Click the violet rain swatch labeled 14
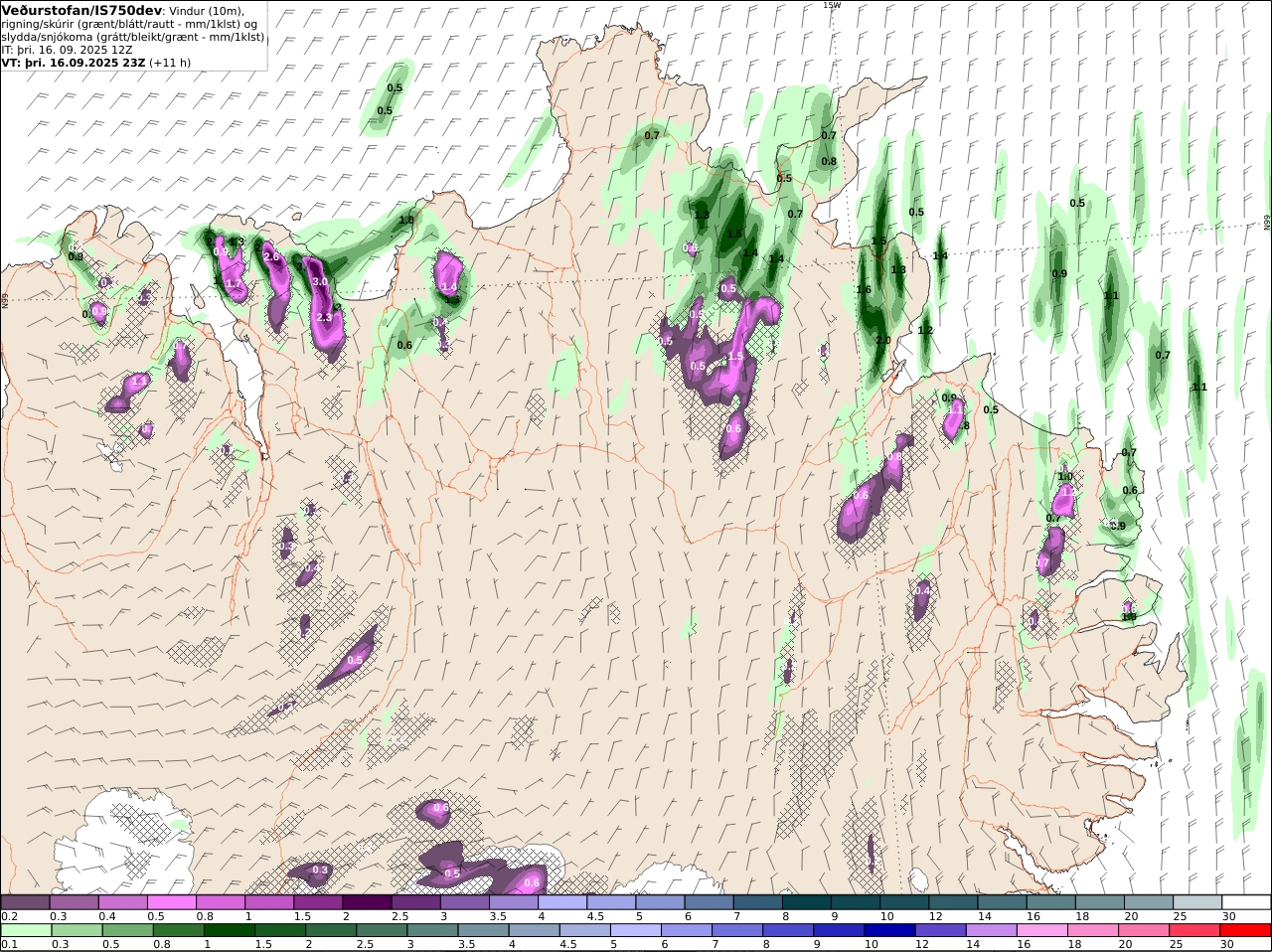Screen dimensions: 1272x952 pyautogui.click(x=991, y=930)
